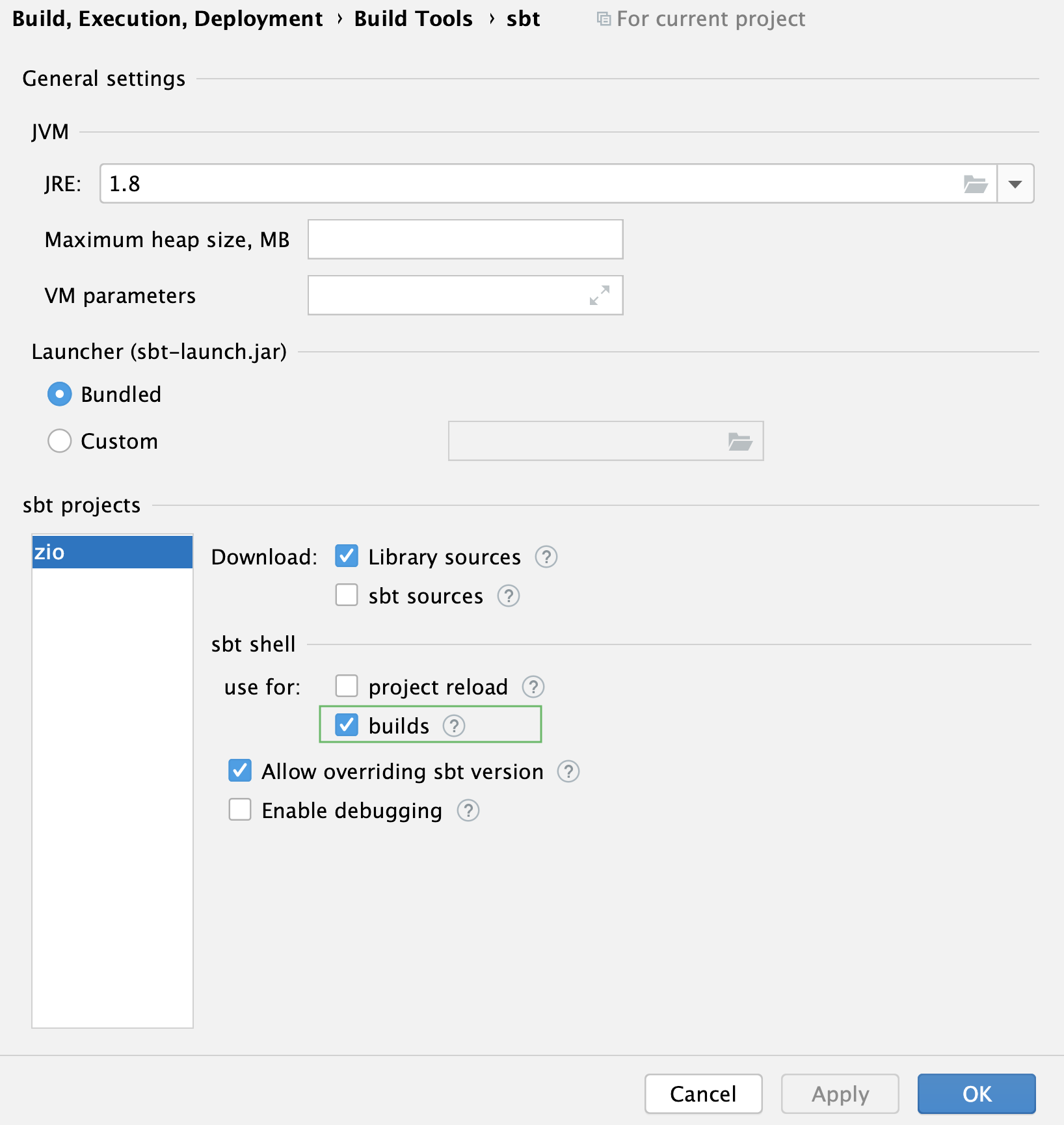The image size is (1064, 1125).
Task: Open the JRE version dropdown arrow
Action: (x=1015, y=183)
